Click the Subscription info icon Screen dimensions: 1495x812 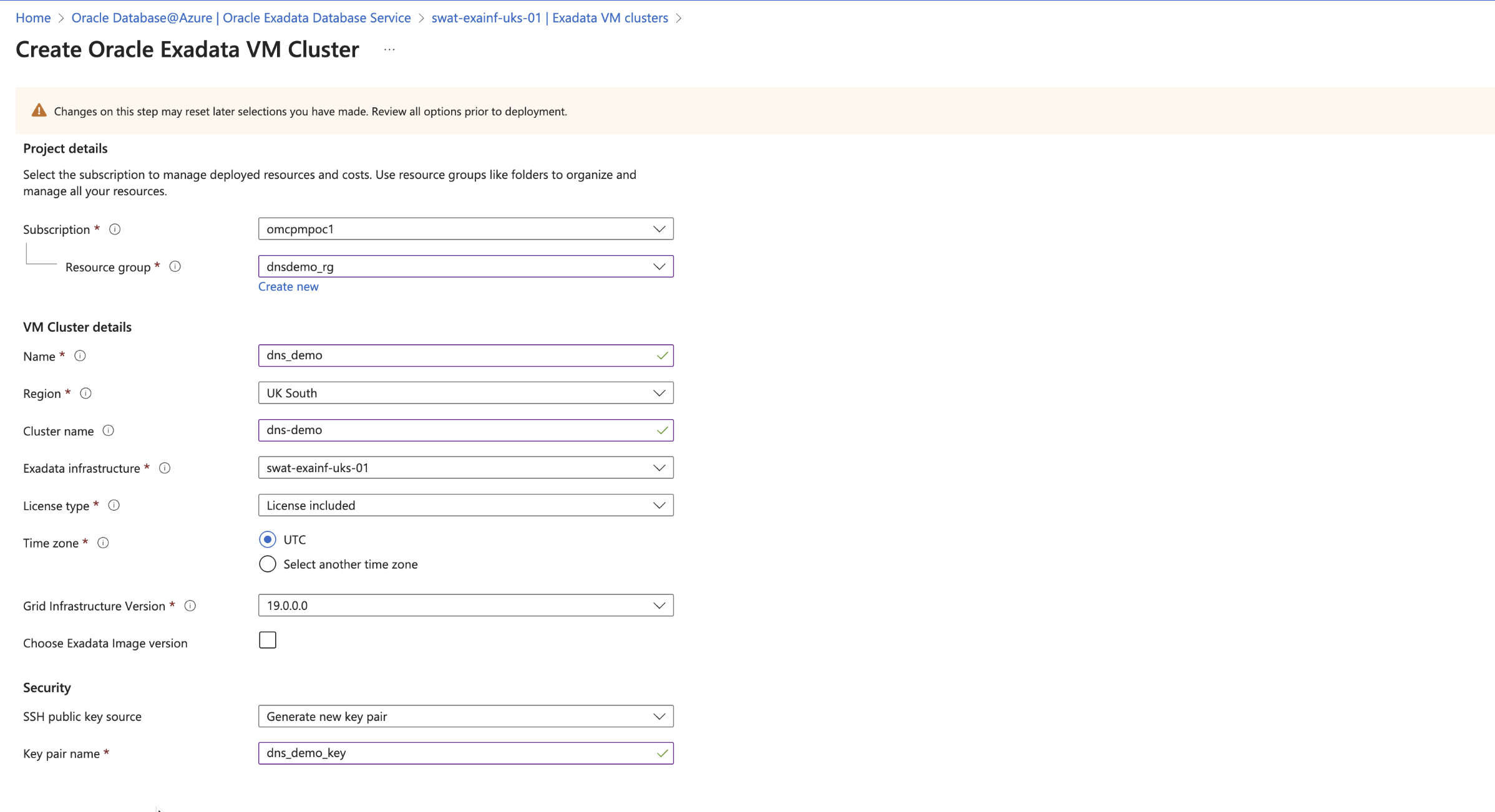[115, 229]
